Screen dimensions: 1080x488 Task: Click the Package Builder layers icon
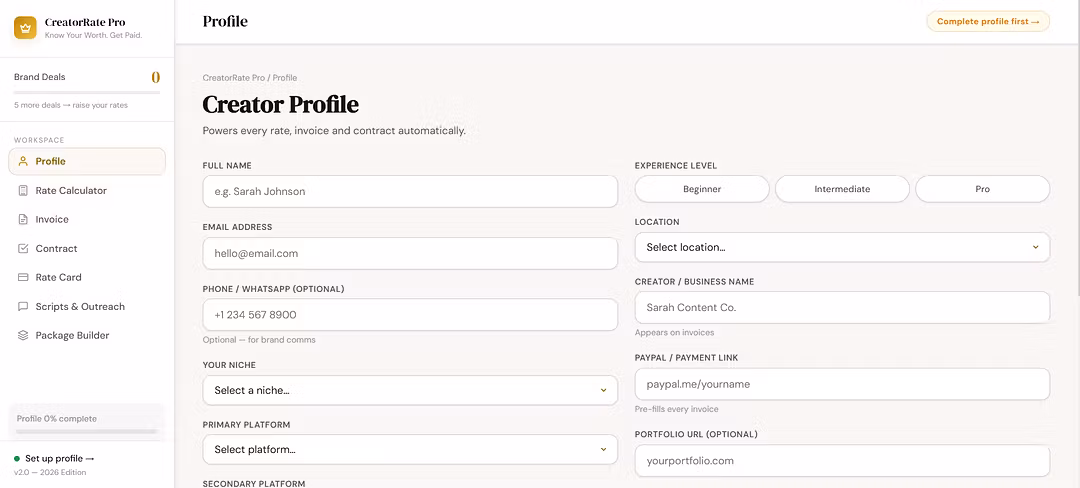pos(23,335)
